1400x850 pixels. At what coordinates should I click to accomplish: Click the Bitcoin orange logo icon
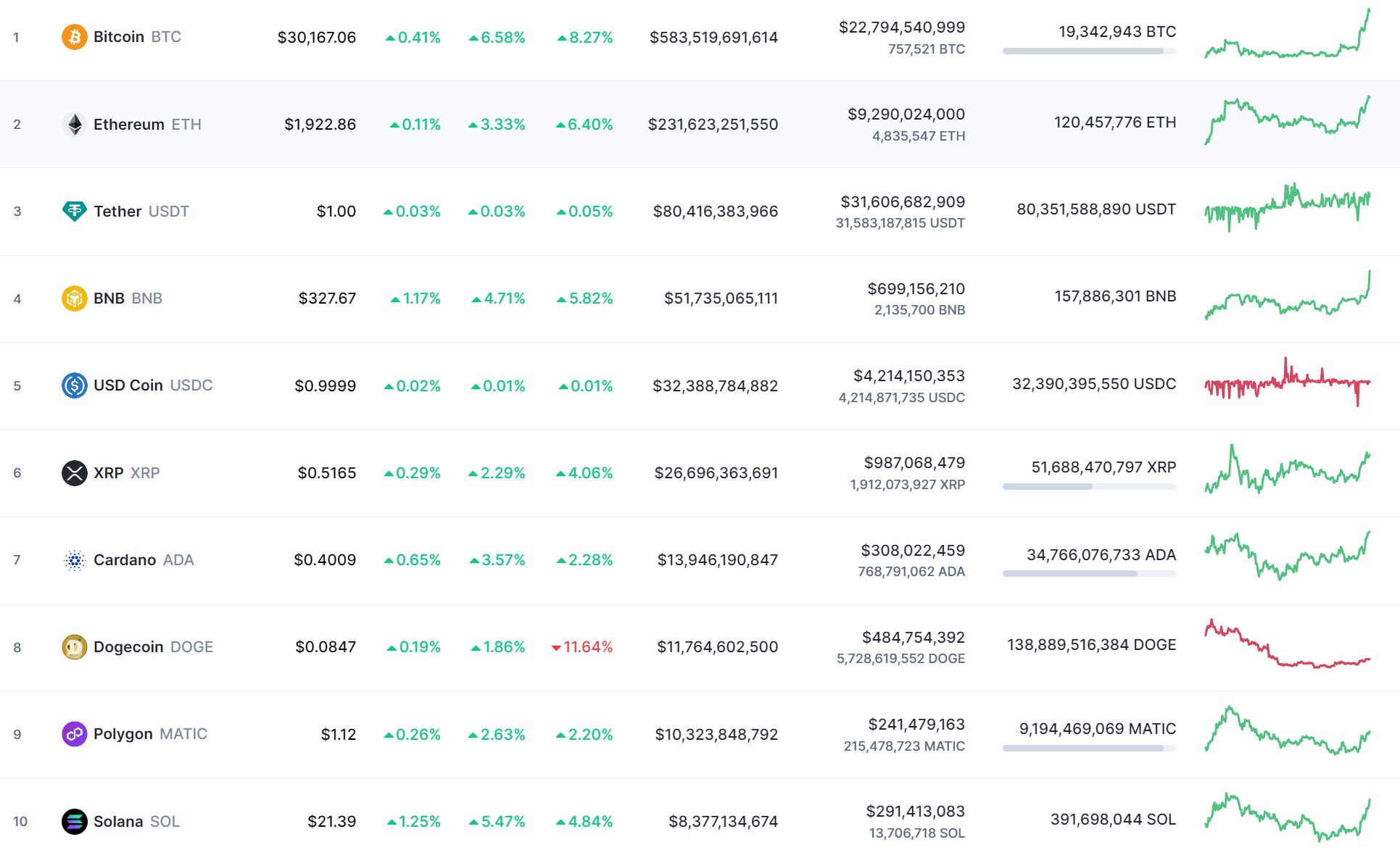pos(74,37)
